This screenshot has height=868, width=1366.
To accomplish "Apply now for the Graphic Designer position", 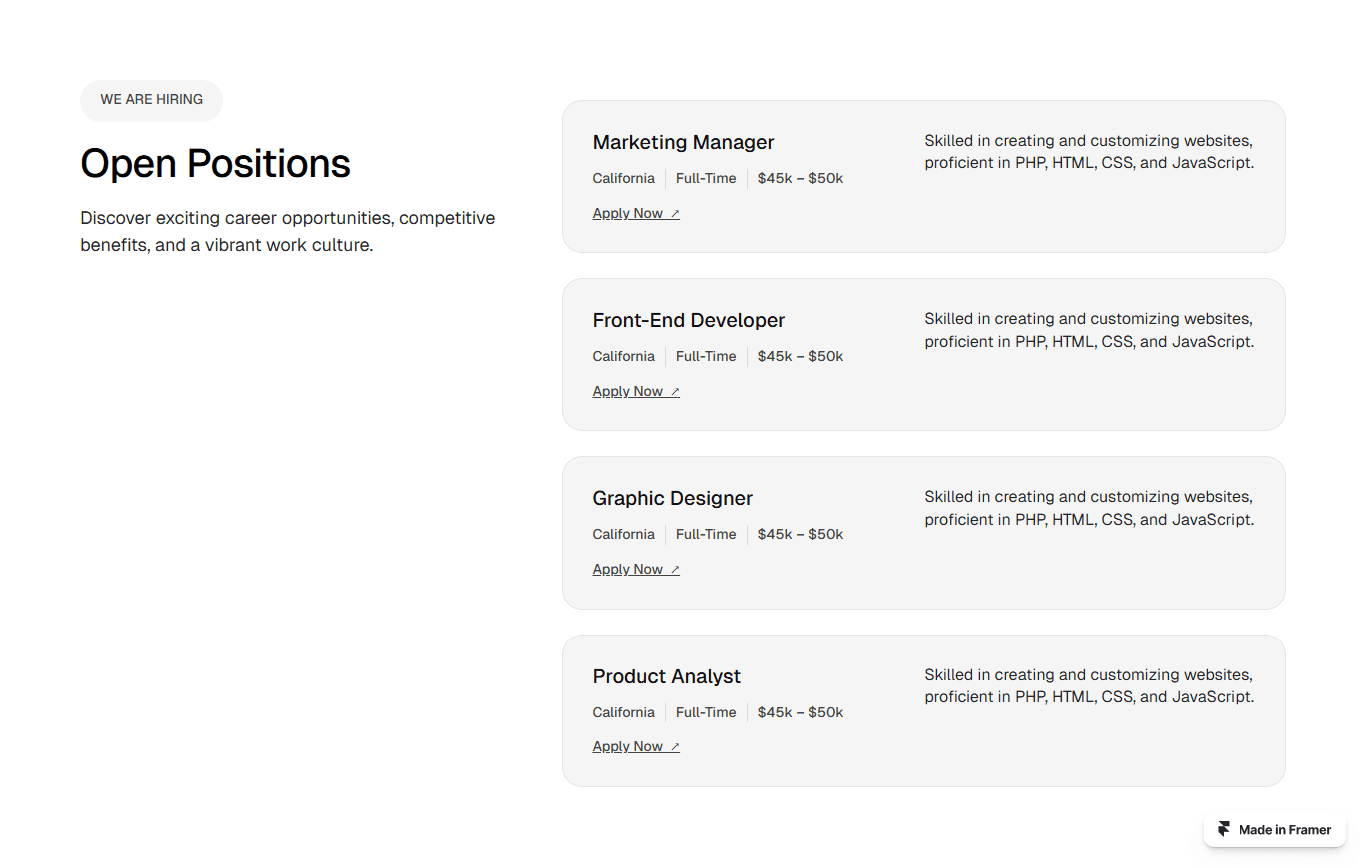I will click(x=636, y=569).
